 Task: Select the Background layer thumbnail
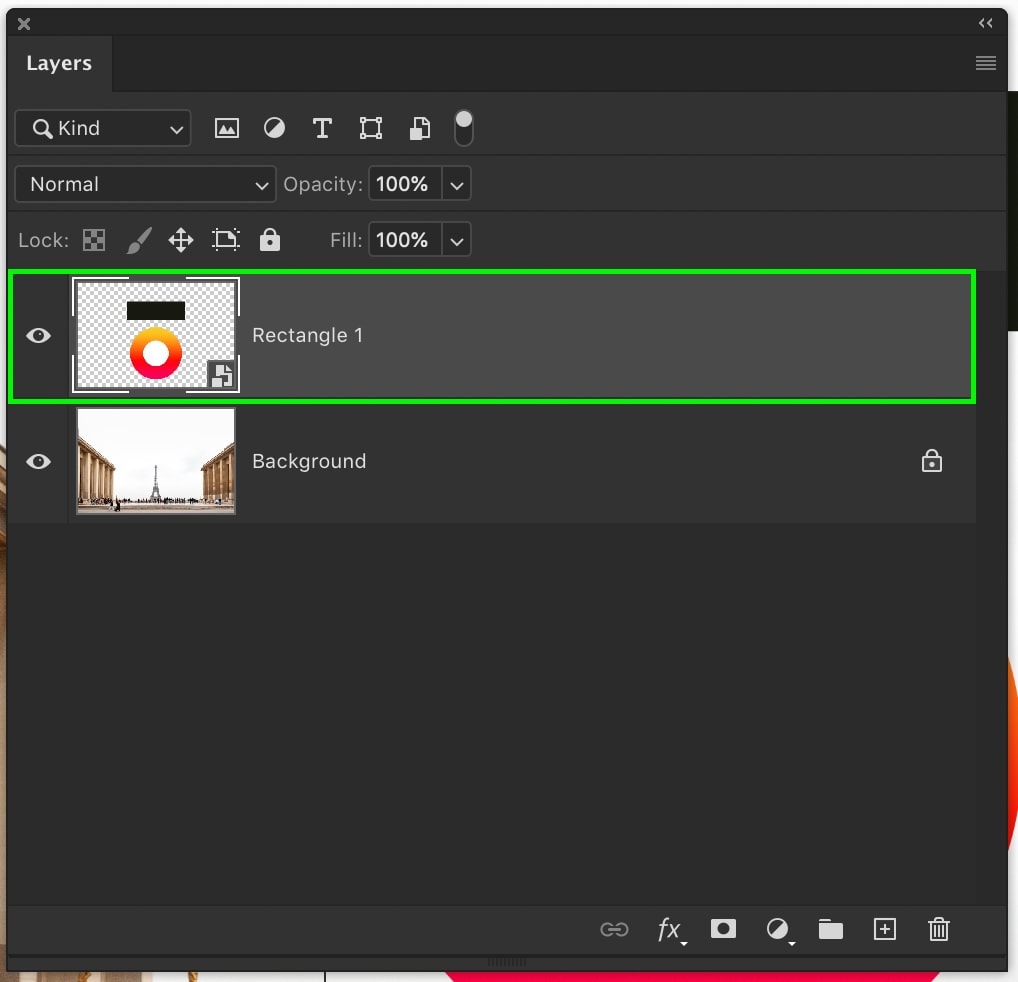156,461
